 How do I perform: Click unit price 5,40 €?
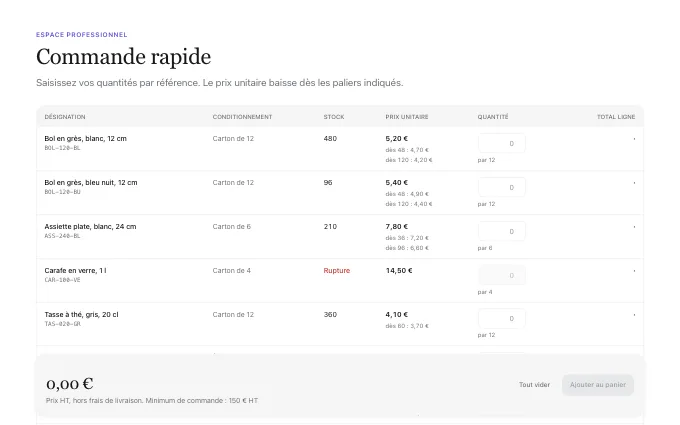point(397,183)
